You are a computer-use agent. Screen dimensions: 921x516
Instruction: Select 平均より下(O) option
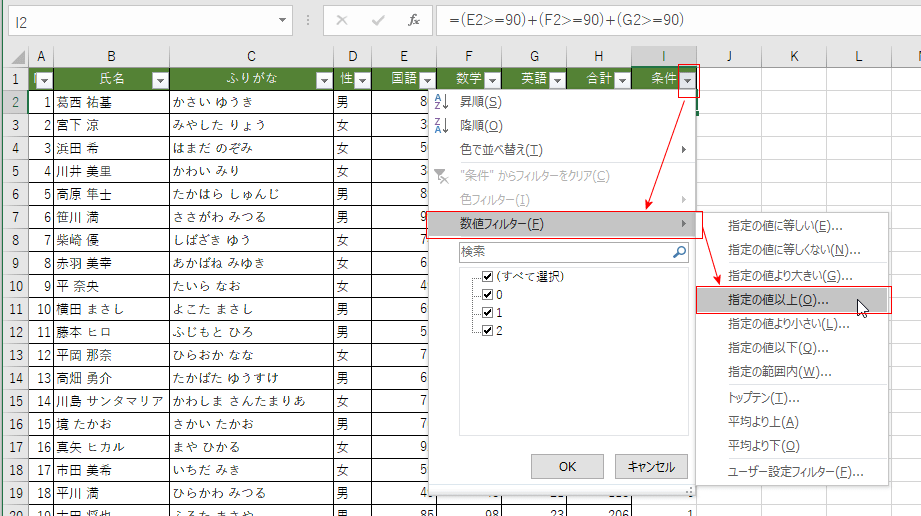click(792, 446)
